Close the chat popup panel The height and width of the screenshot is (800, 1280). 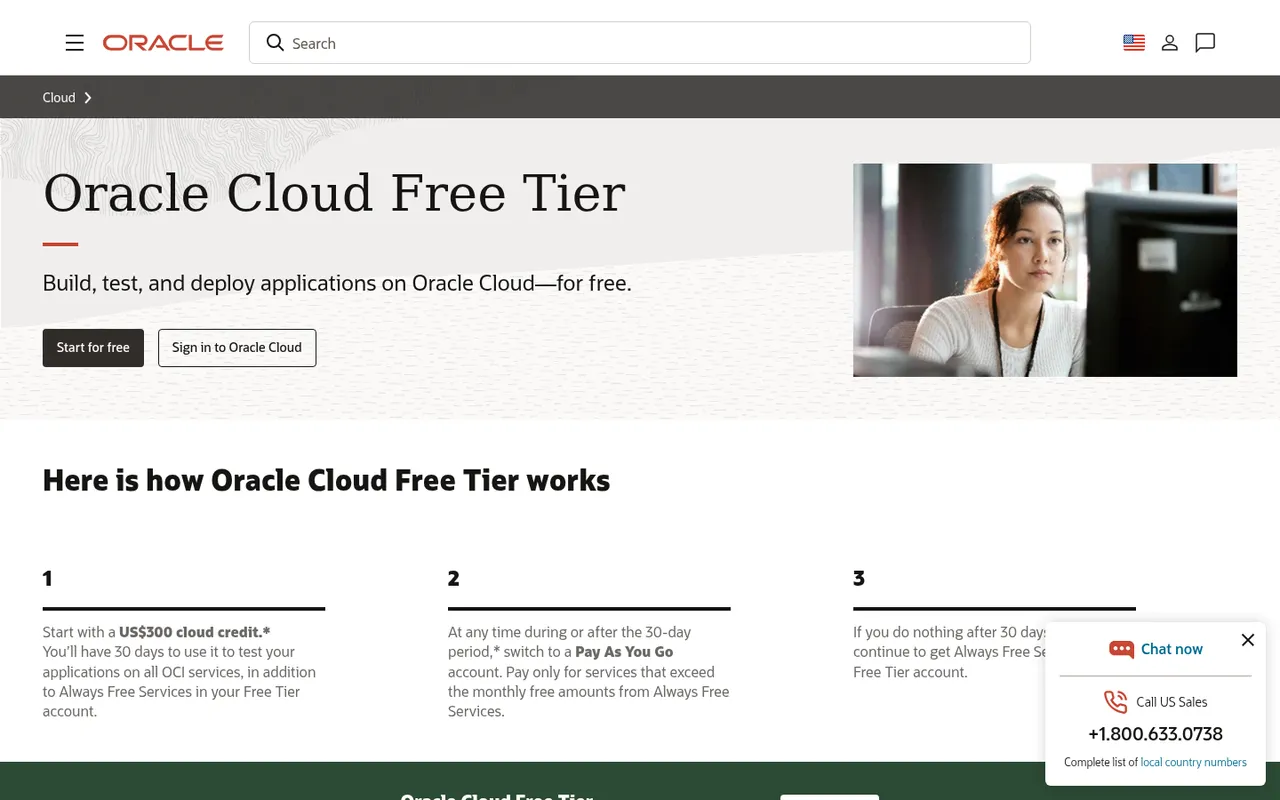pos(1248,640)
